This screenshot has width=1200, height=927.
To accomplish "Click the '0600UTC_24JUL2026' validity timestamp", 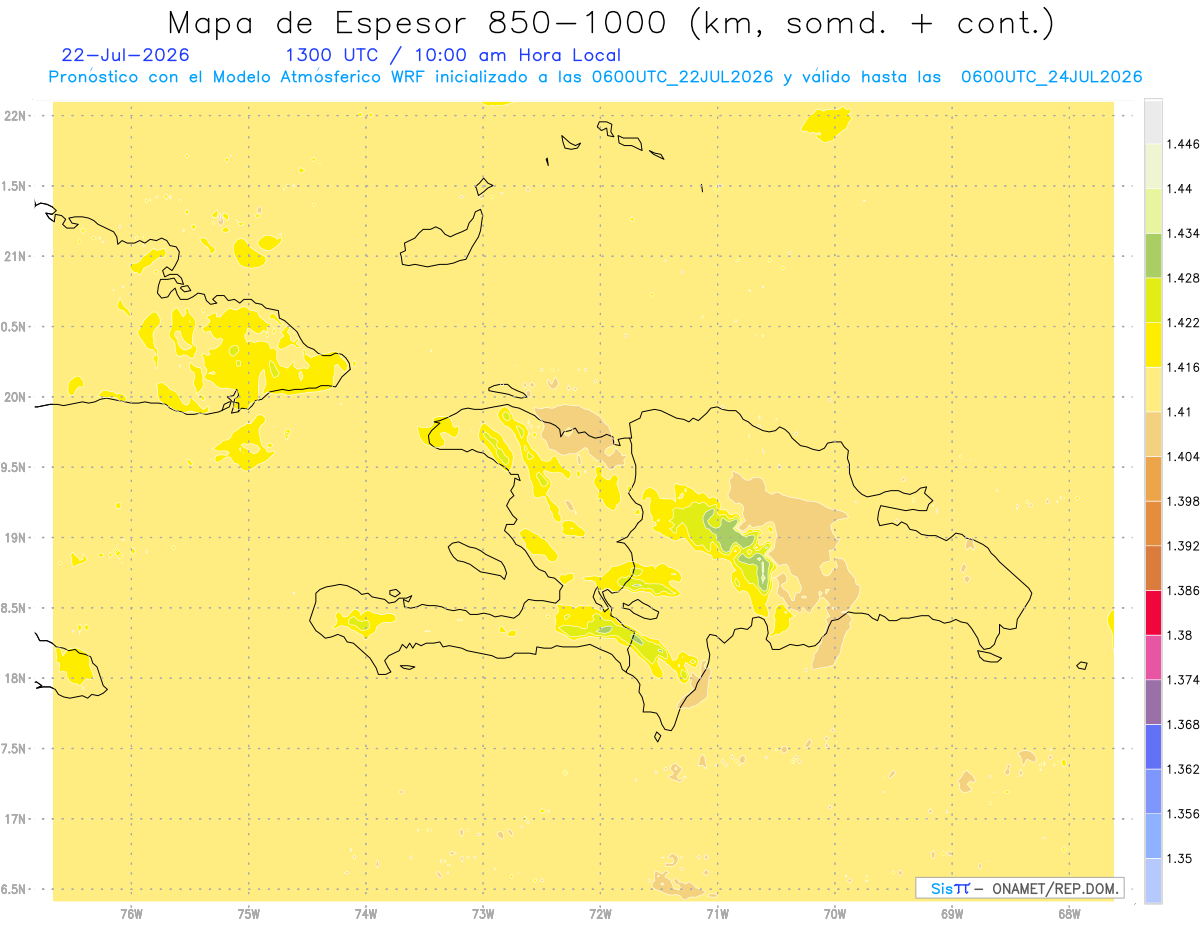I will point(1051,77).
